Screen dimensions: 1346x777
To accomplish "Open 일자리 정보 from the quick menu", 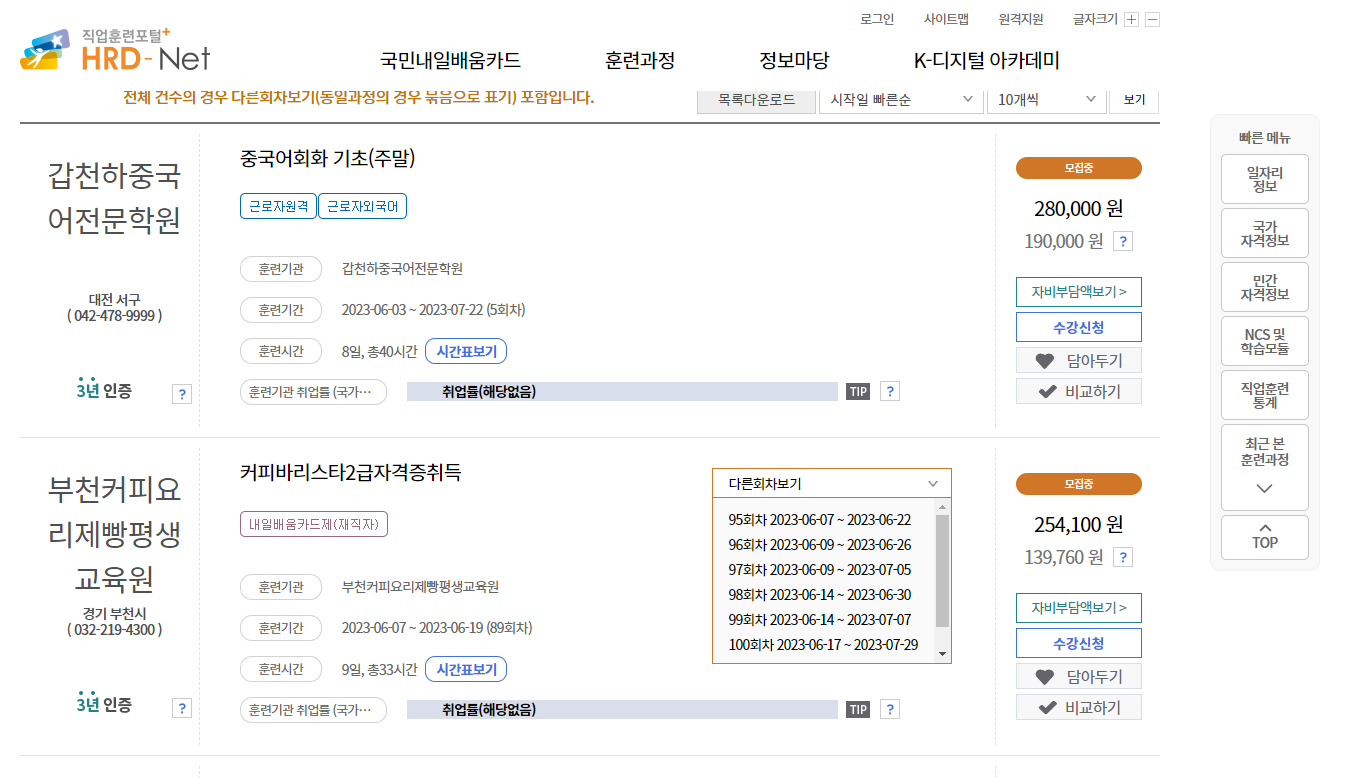I will pos(1264,179).
